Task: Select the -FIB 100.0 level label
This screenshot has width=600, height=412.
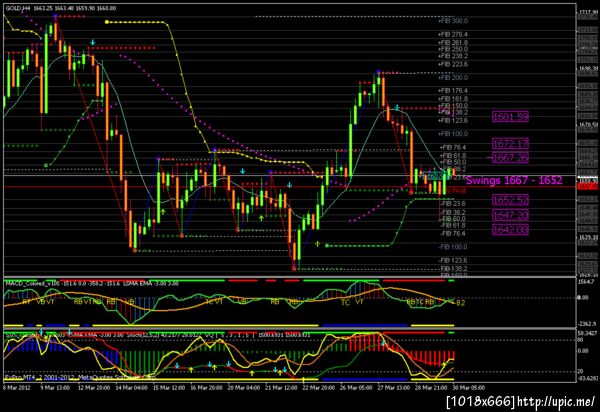Action: coord(453,247)
